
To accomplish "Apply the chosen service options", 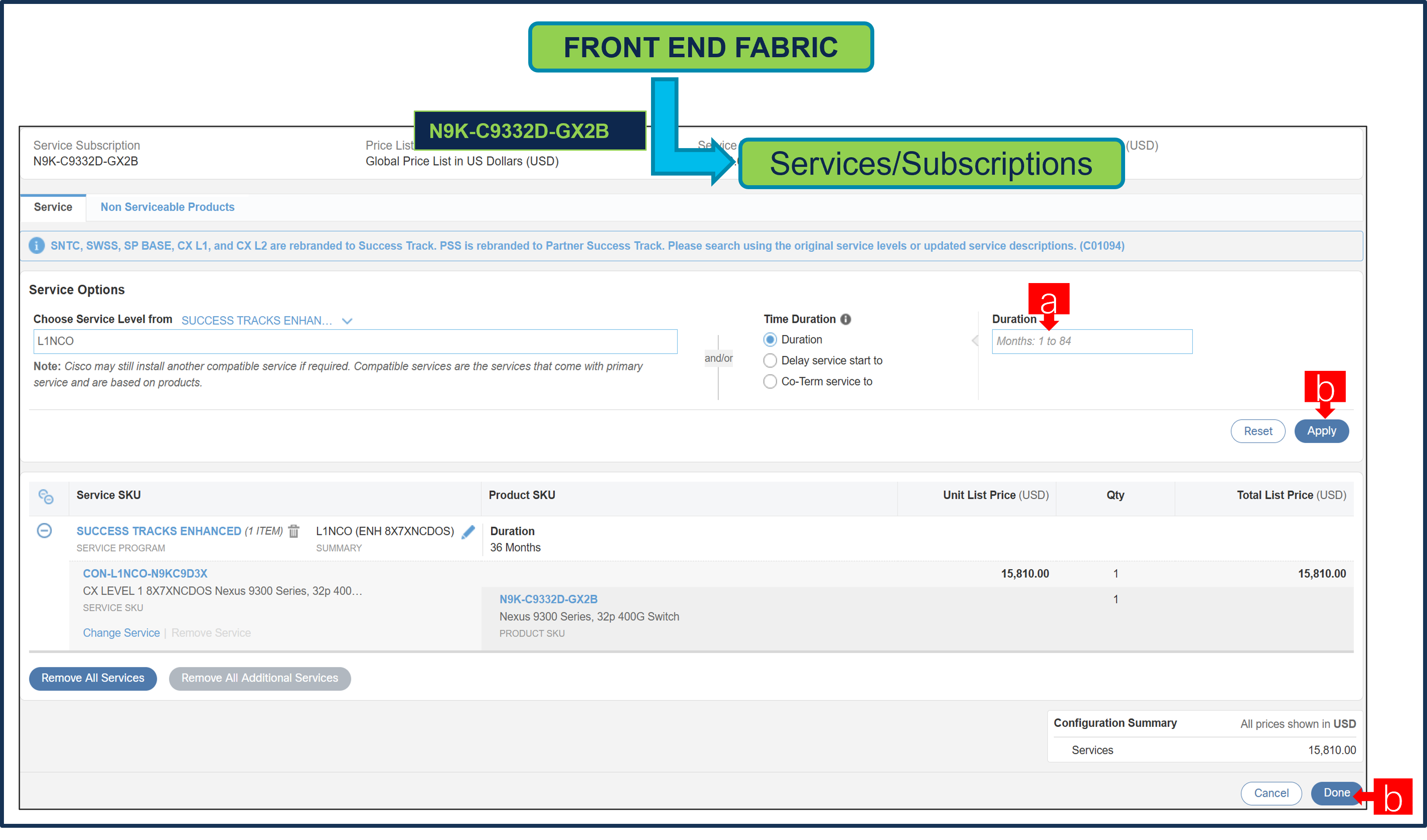I will (x=1322, y=431).
